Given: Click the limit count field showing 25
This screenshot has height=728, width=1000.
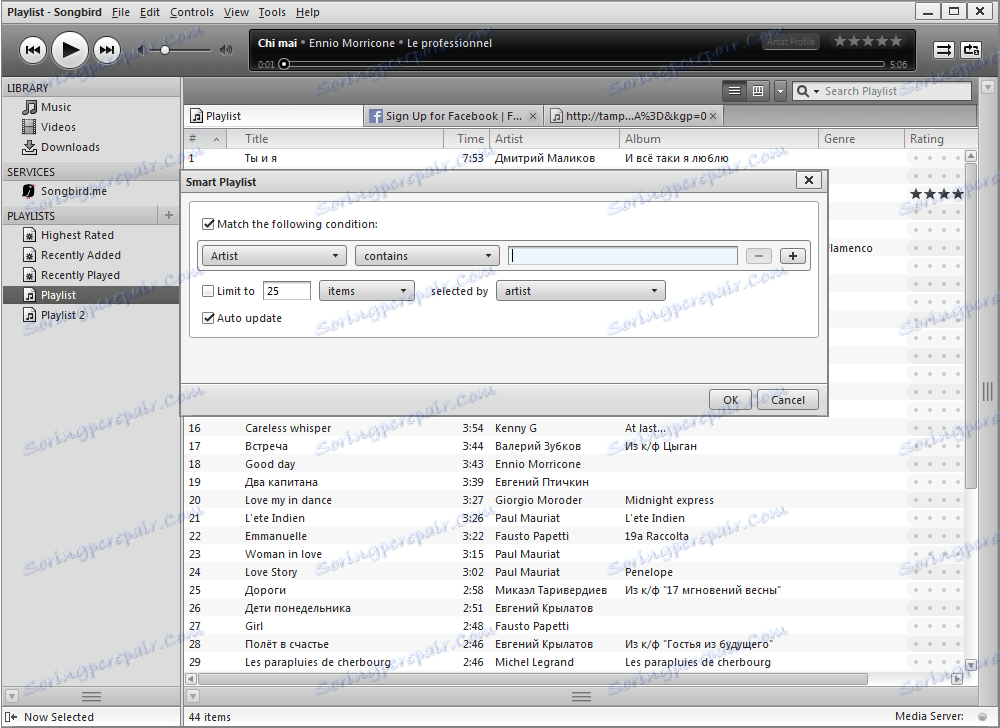Looking at the screenshot, I should pyautogui.click(x=286, y=291).
